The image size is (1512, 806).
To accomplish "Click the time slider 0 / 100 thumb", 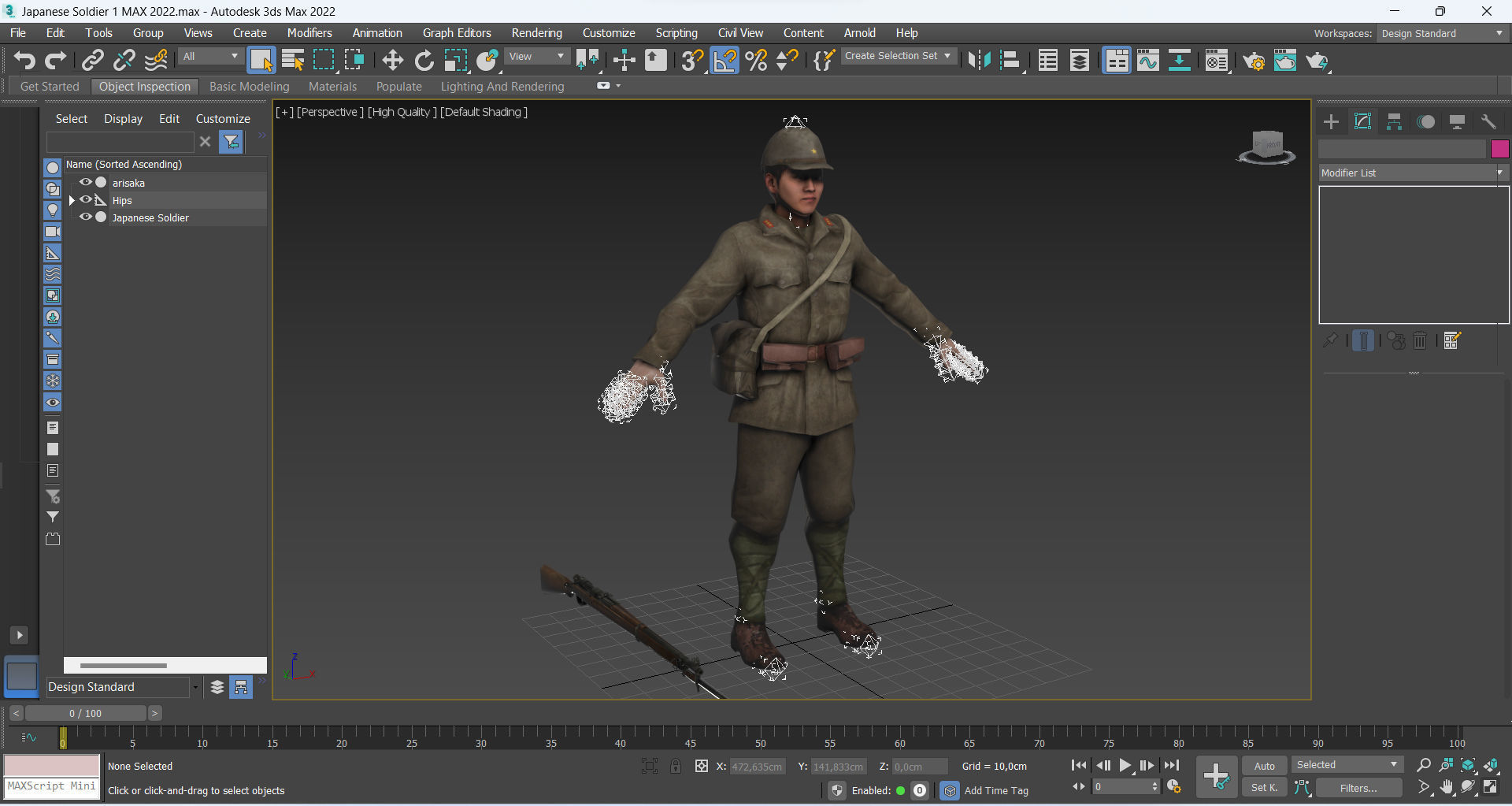I will pos(85,713).
